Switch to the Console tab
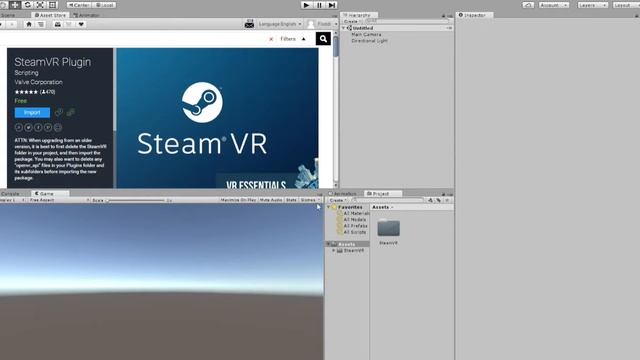Screen dimensions: 640x360 click(11, 193)
